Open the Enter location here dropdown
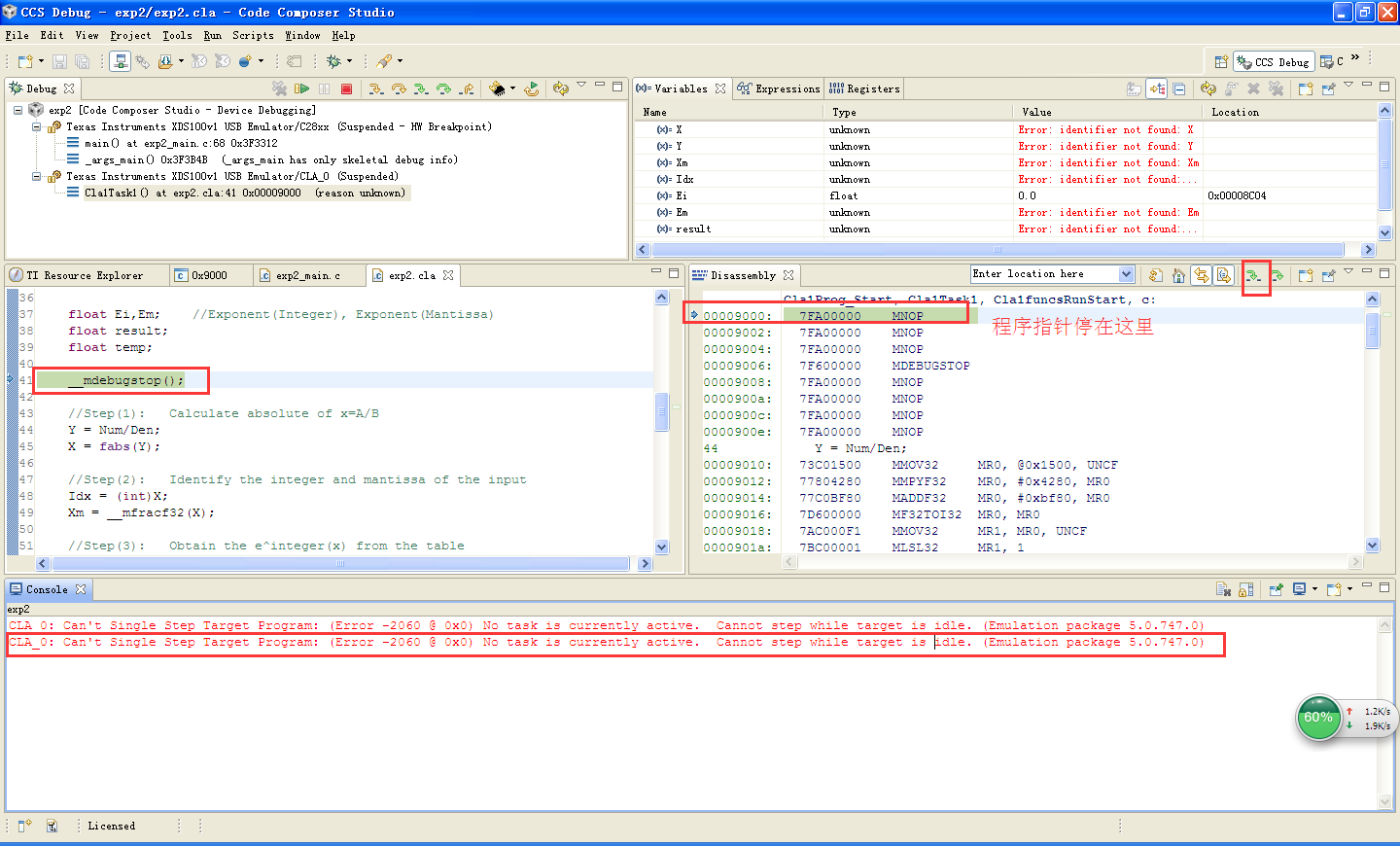 click(1126, 274)
